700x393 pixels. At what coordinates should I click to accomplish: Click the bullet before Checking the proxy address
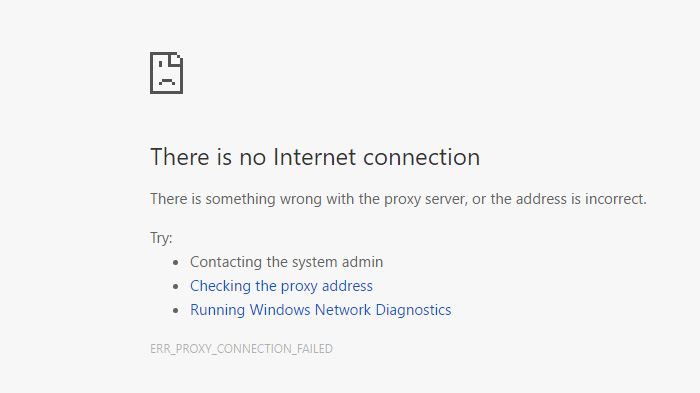point(175,286)
